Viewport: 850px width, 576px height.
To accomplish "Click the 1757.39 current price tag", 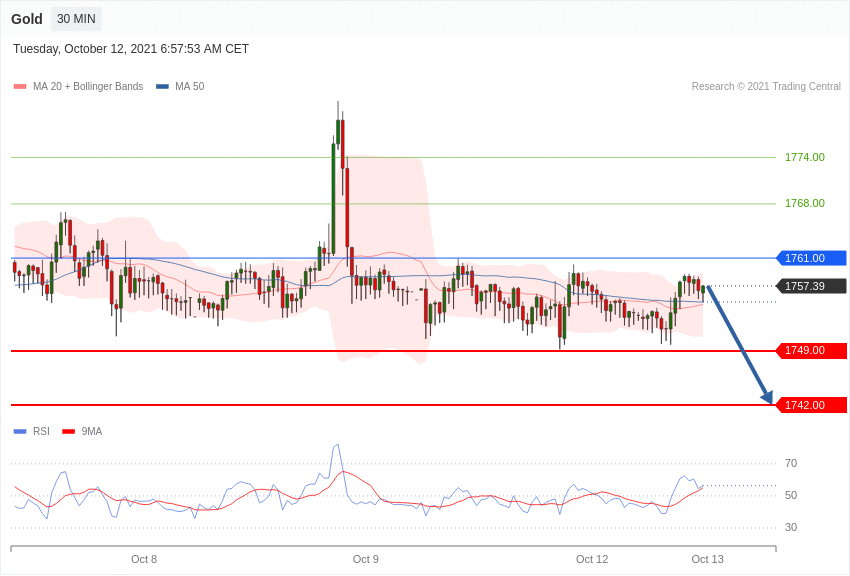I will click(812, 286).
